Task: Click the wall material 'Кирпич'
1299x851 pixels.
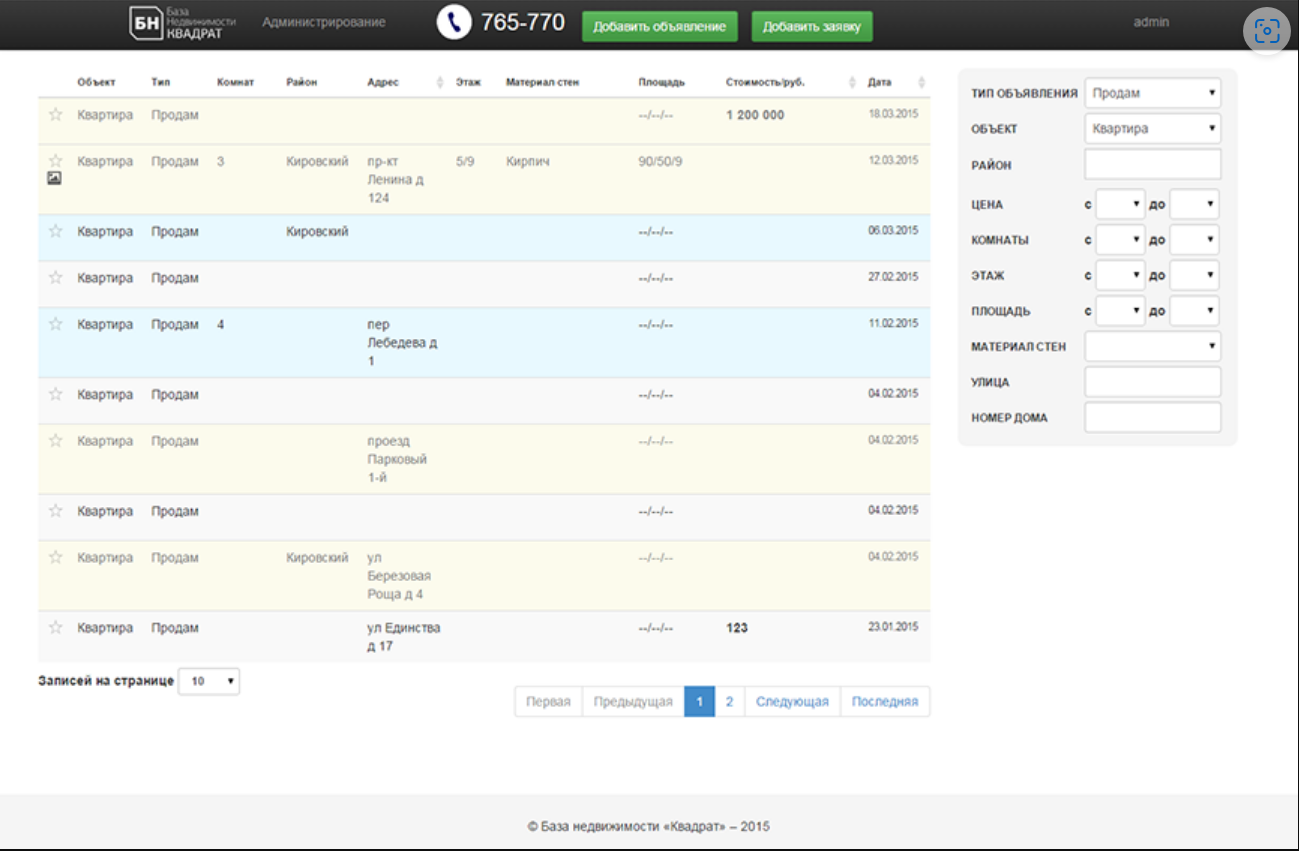Action: click(x=528, y=161)
